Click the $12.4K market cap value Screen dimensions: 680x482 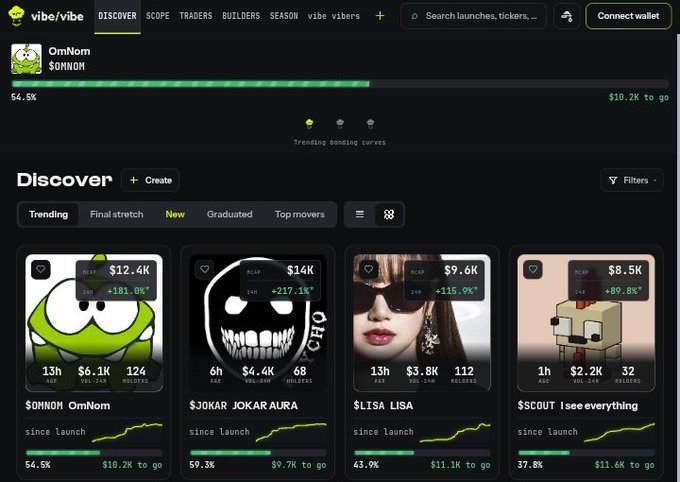point(129,270)
